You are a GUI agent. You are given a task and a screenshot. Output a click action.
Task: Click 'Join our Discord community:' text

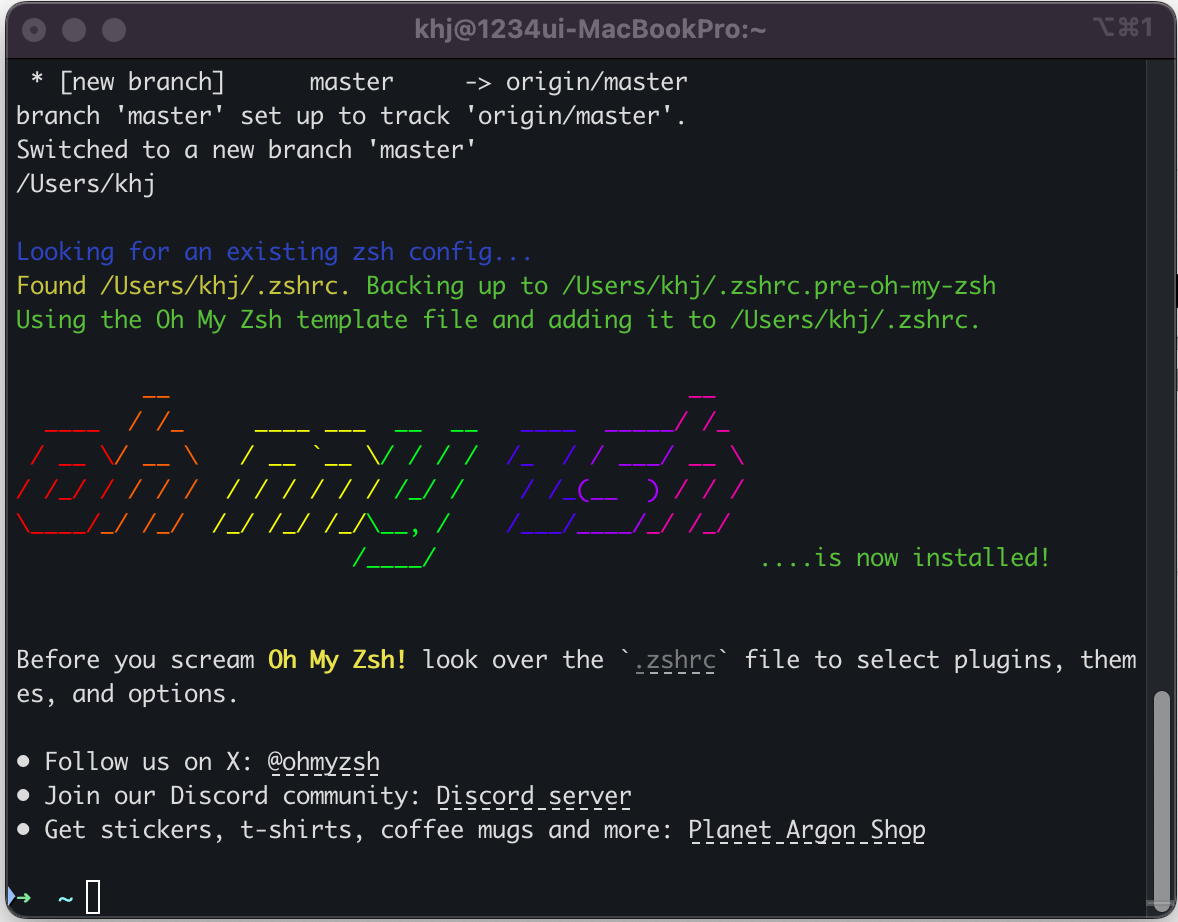tap(232, 796)
